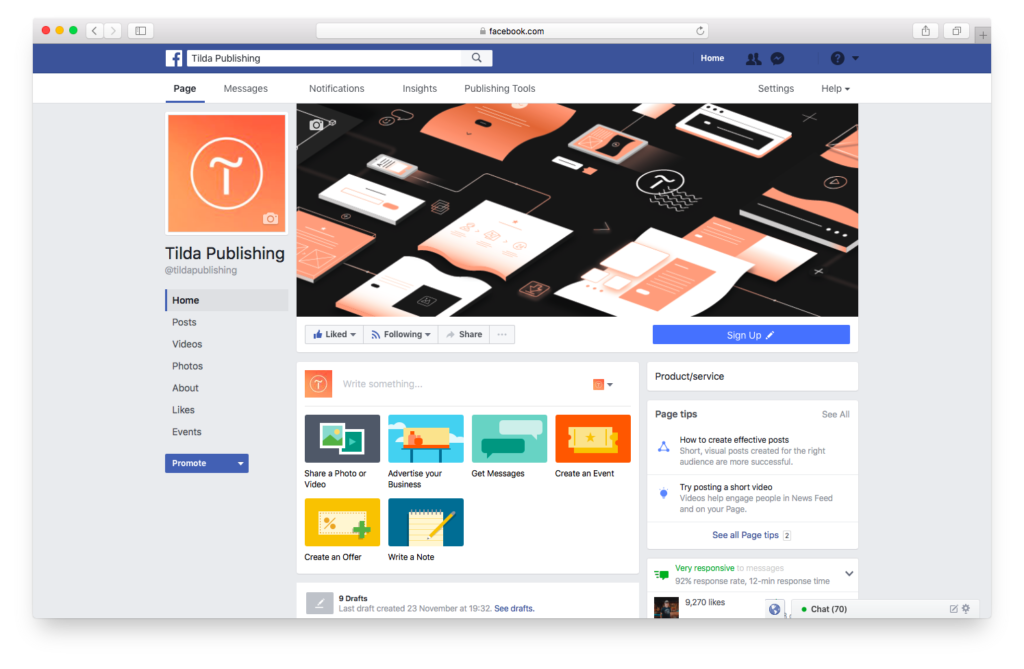Click the compose new message icon in chat bar
This screenshot has width=1024, height=669.
953,609
